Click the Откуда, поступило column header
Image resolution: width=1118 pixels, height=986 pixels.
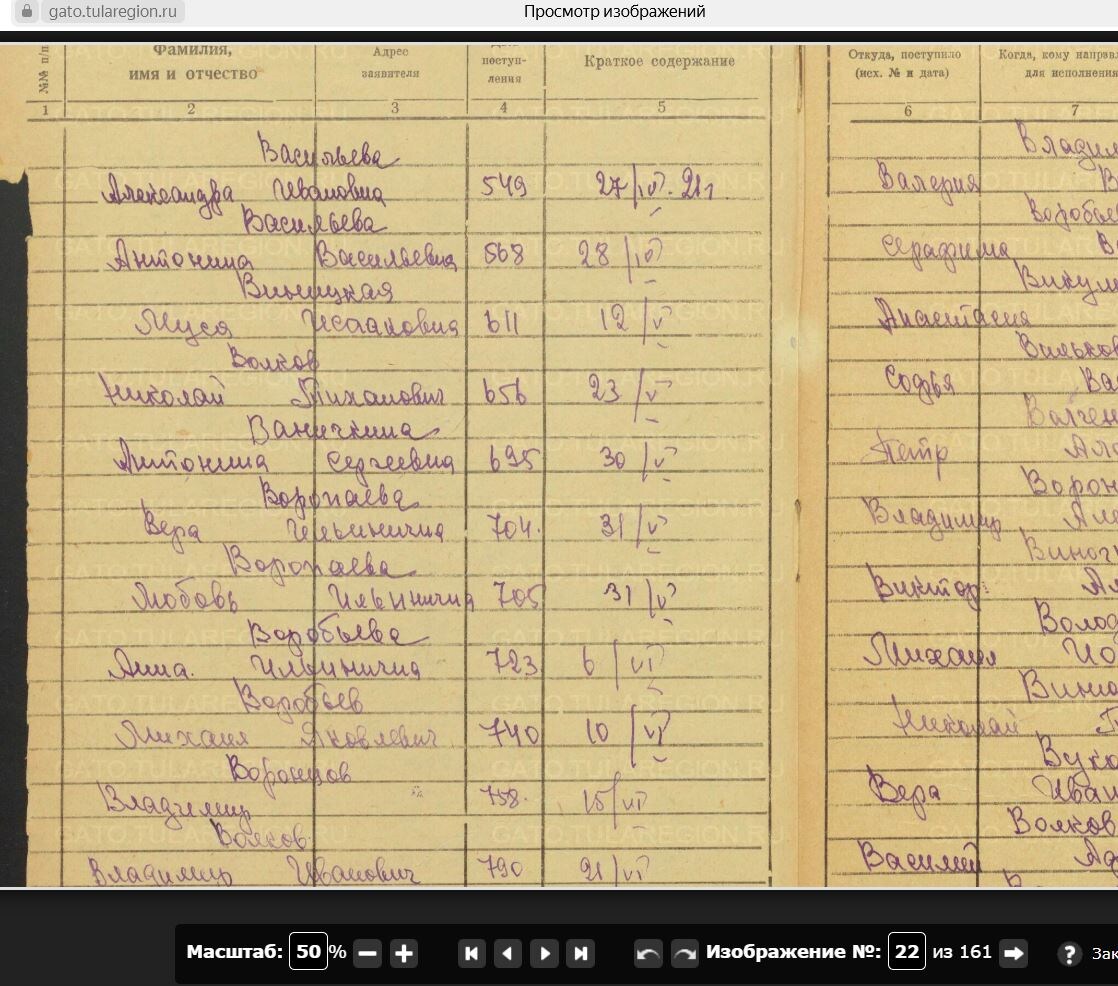[904, 63]
